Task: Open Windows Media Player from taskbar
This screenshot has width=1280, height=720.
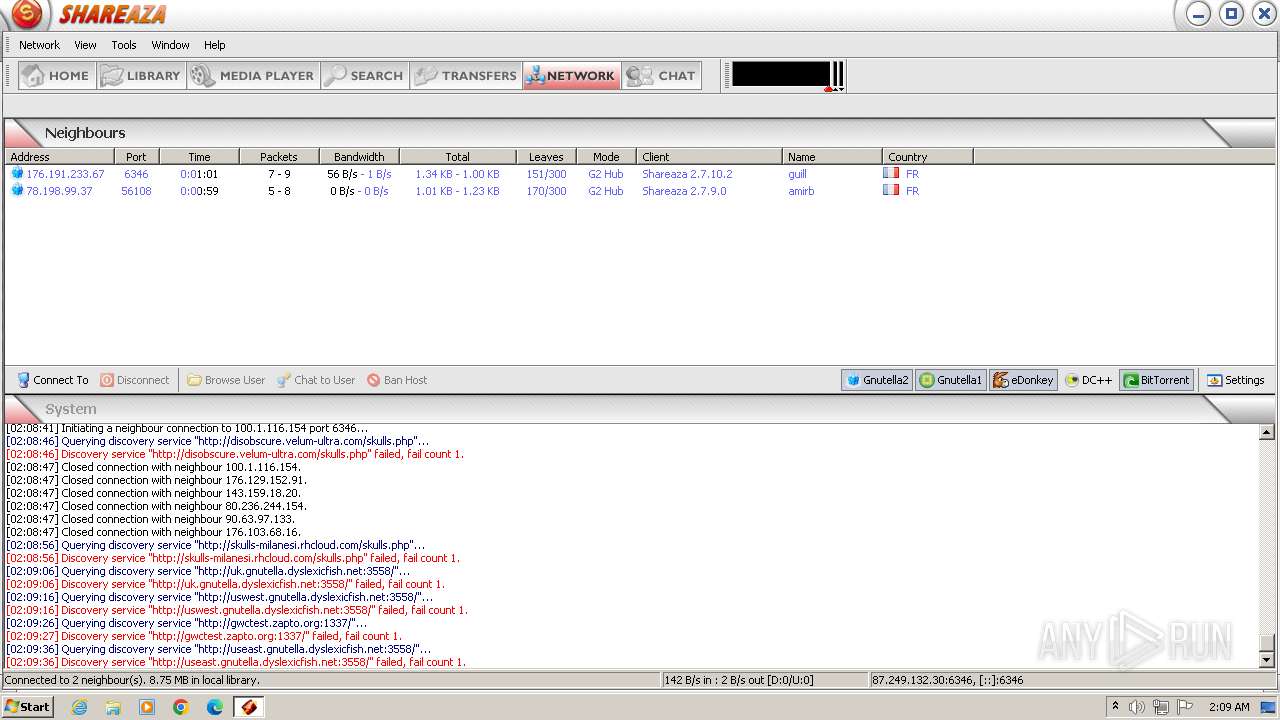Action: tap(147, 707)
